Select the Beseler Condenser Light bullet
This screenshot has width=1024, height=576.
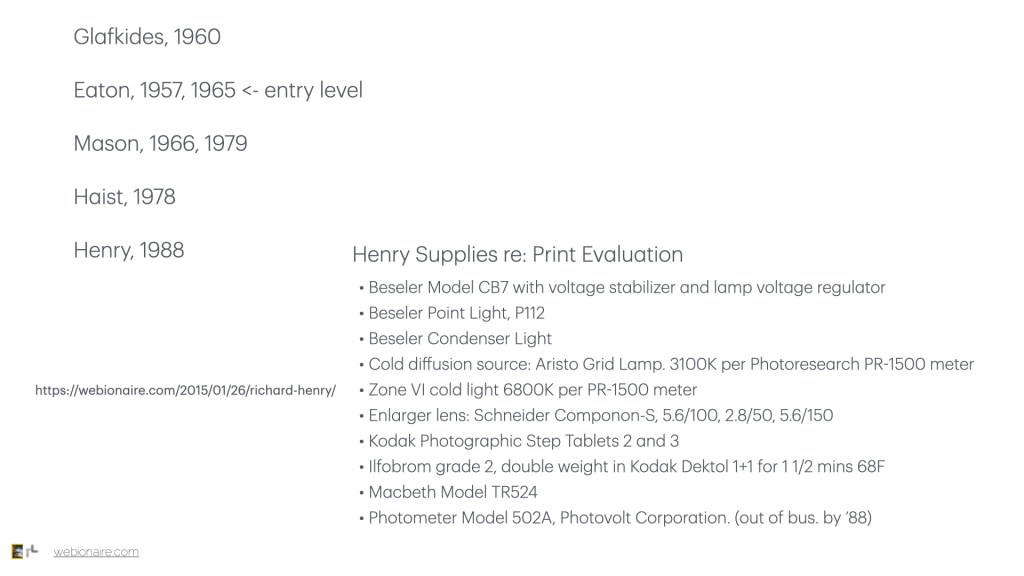click(460, 338)
